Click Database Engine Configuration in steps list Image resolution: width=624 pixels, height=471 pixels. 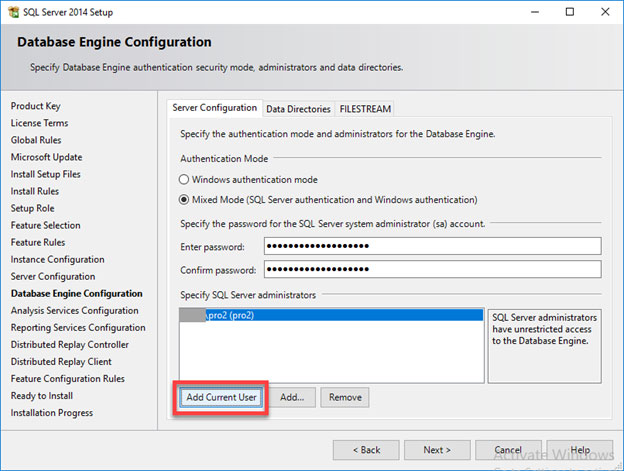click(x=76, y=294)
